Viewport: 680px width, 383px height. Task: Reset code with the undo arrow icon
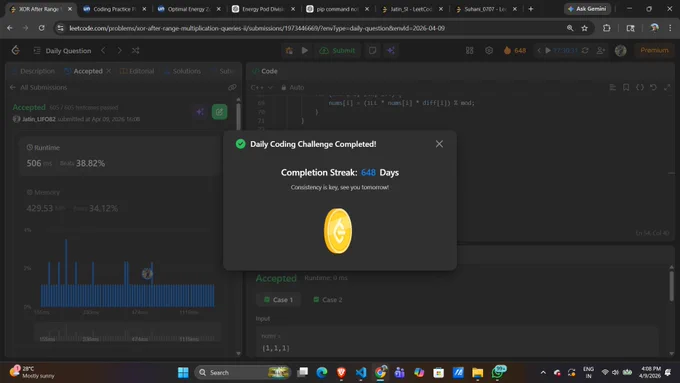coord(653,87)
